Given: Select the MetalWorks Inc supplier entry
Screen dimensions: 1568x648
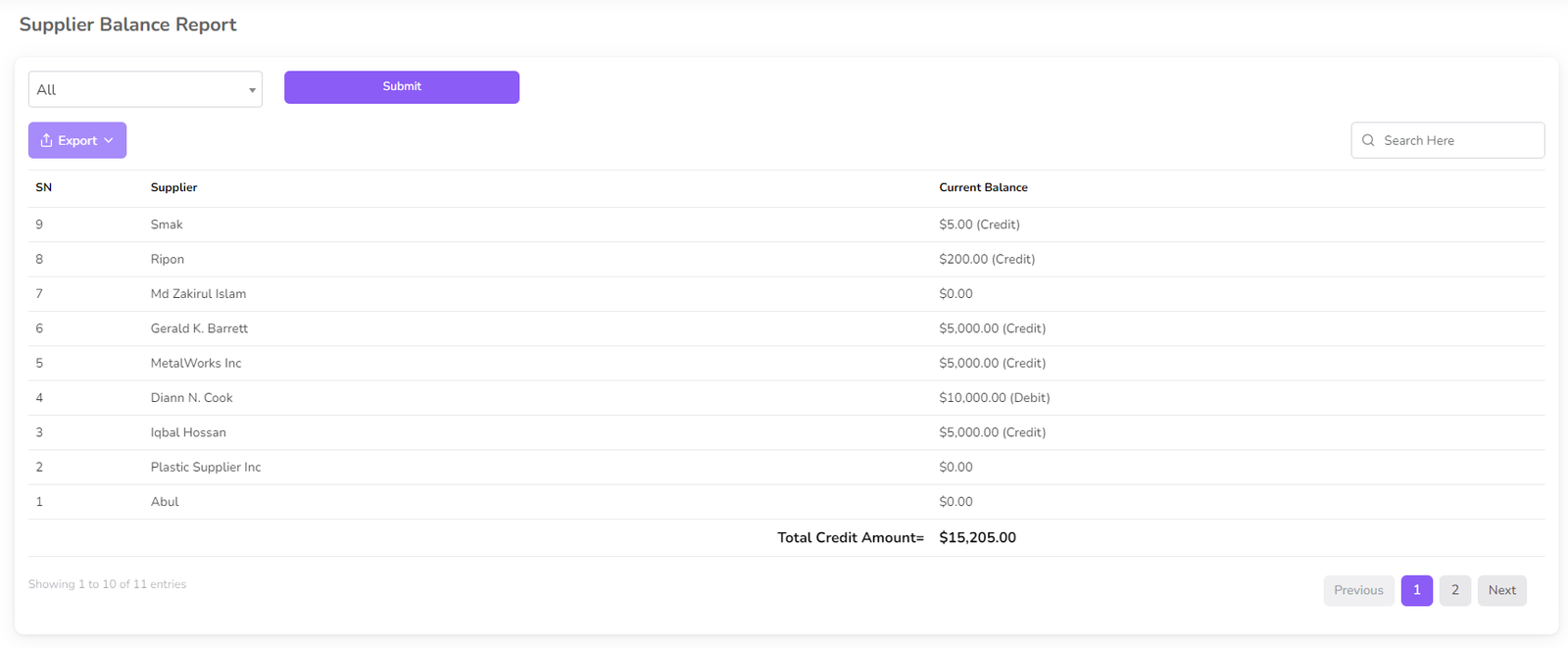Looking at the screenshot, I should (x=196, y=363).
